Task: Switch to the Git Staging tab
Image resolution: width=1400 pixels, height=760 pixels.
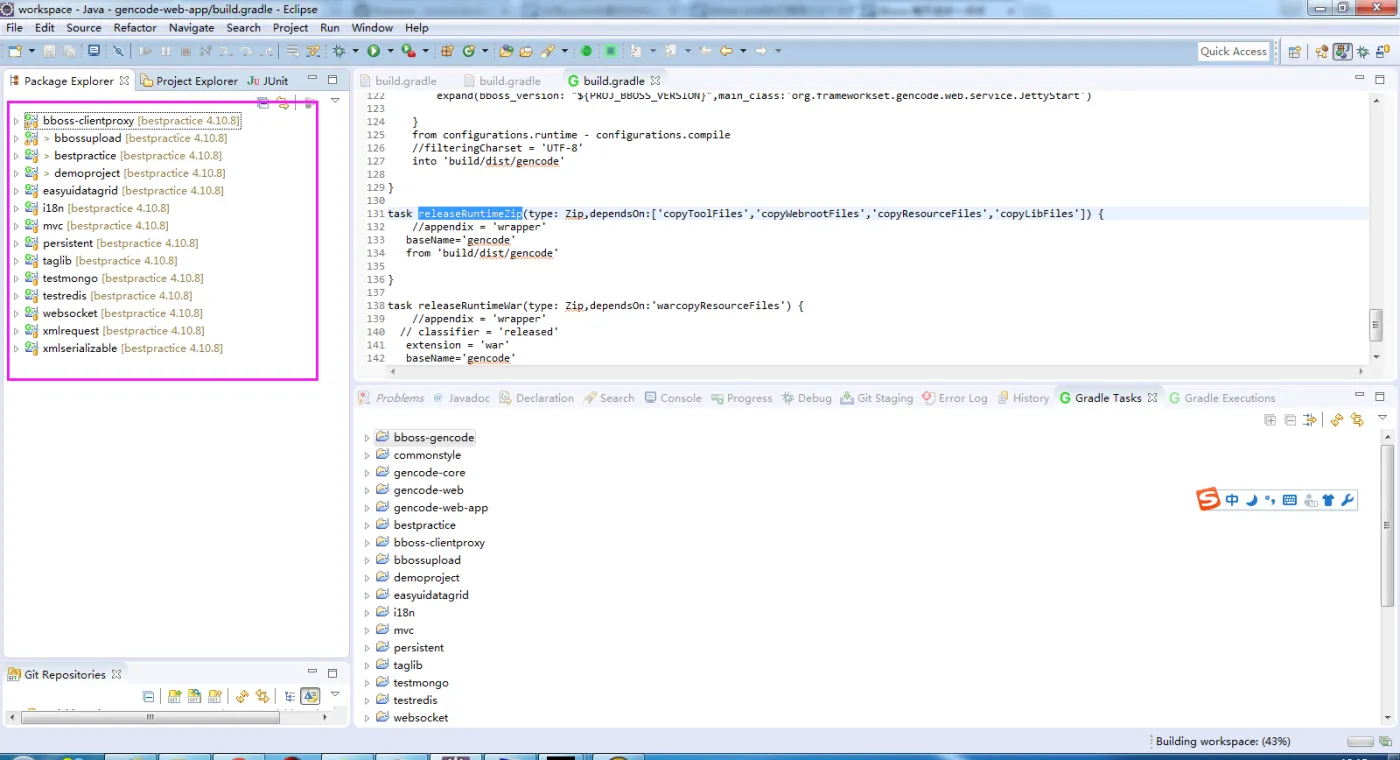Action: coord(877,398)
